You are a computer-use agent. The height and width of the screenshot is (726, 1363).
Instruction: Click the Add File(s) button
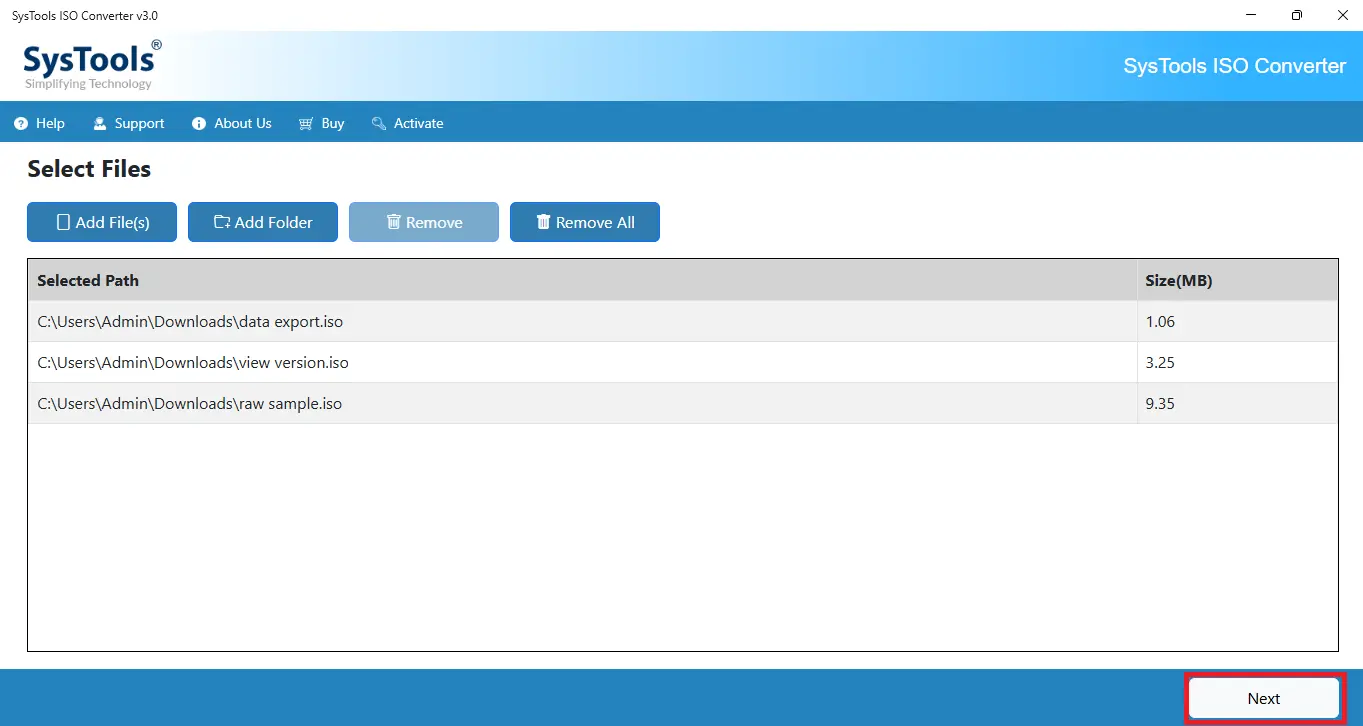[102, 222]
